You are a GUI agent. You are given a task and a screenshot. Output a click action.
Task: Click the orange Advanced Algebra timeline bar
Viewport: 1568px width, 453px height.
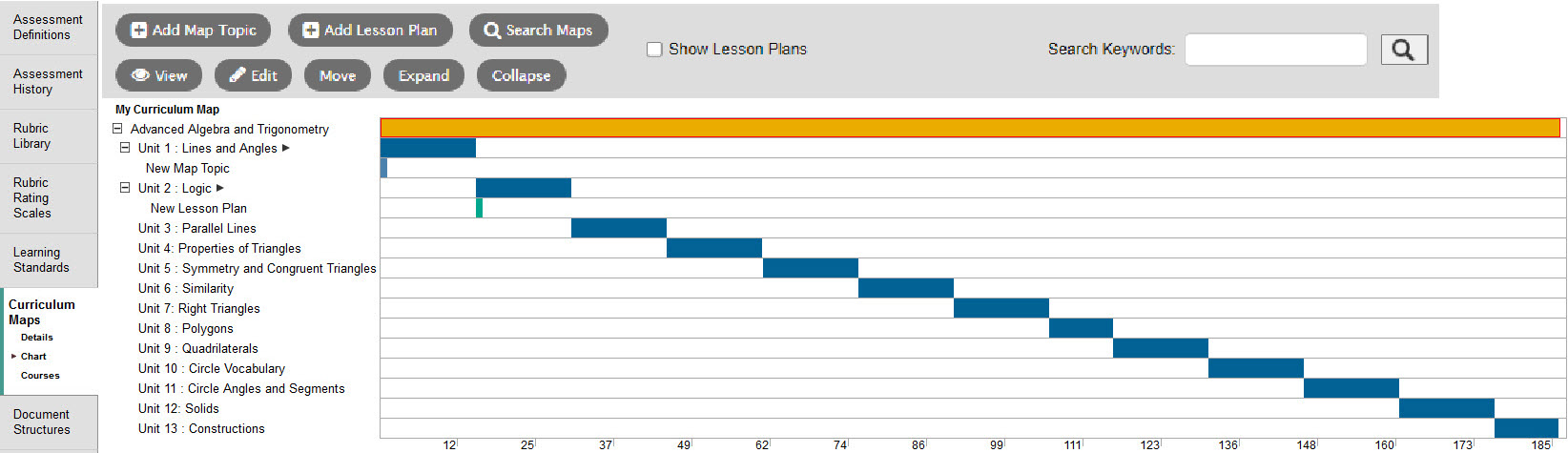pyautogui.click(x=969, y=128)
